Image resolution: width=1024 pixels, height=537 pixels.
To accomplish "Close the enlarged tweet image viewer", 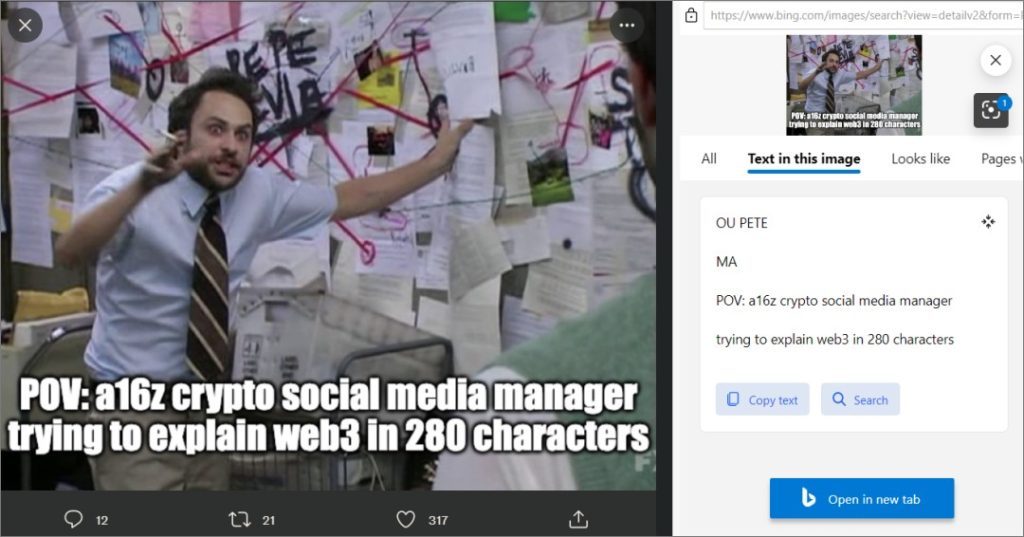I will (25, 25).
